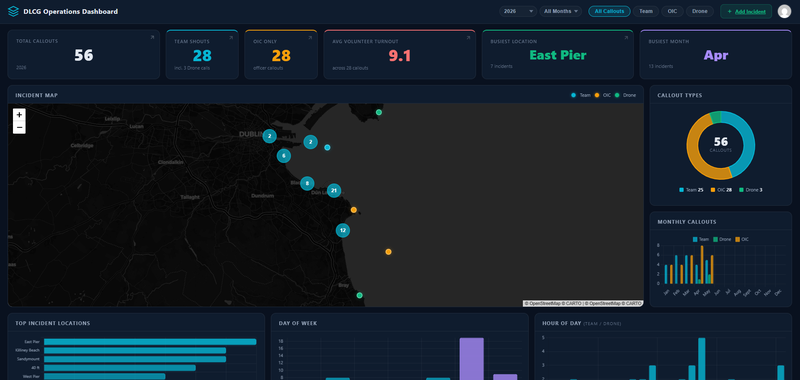Toggle Drone legend in Incident Map header
The height and width of the screenshot is (380, 800).
coord(625,95)
